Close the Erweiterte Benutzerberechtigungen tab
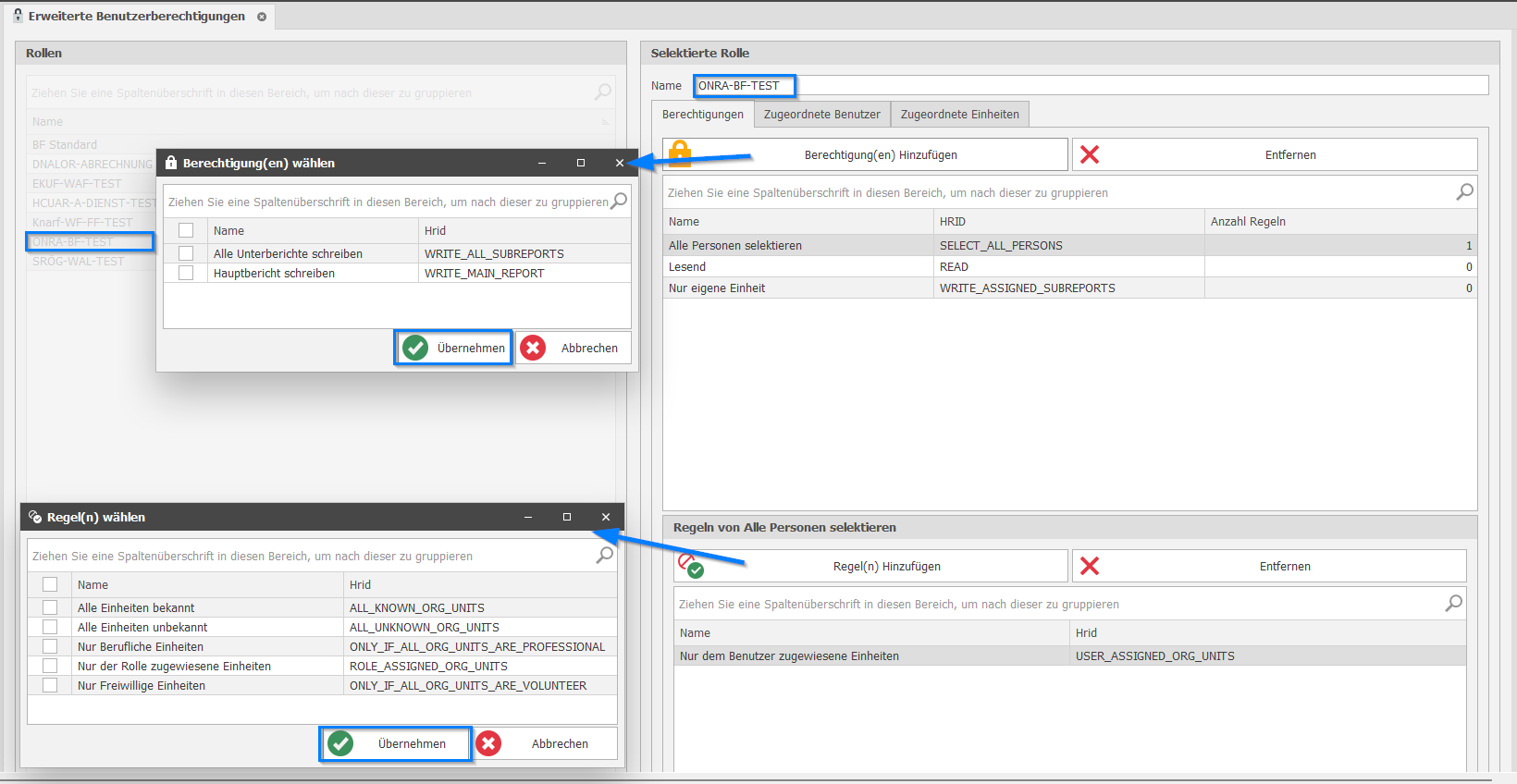This screenshot has width=1517, height=784. (262, 17)
